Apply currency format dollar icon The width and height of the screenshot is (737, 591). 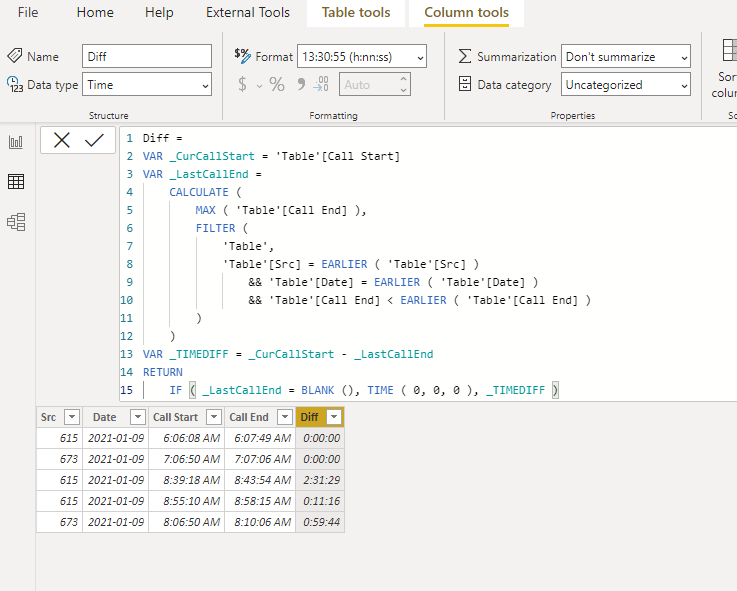coord(242,85)
